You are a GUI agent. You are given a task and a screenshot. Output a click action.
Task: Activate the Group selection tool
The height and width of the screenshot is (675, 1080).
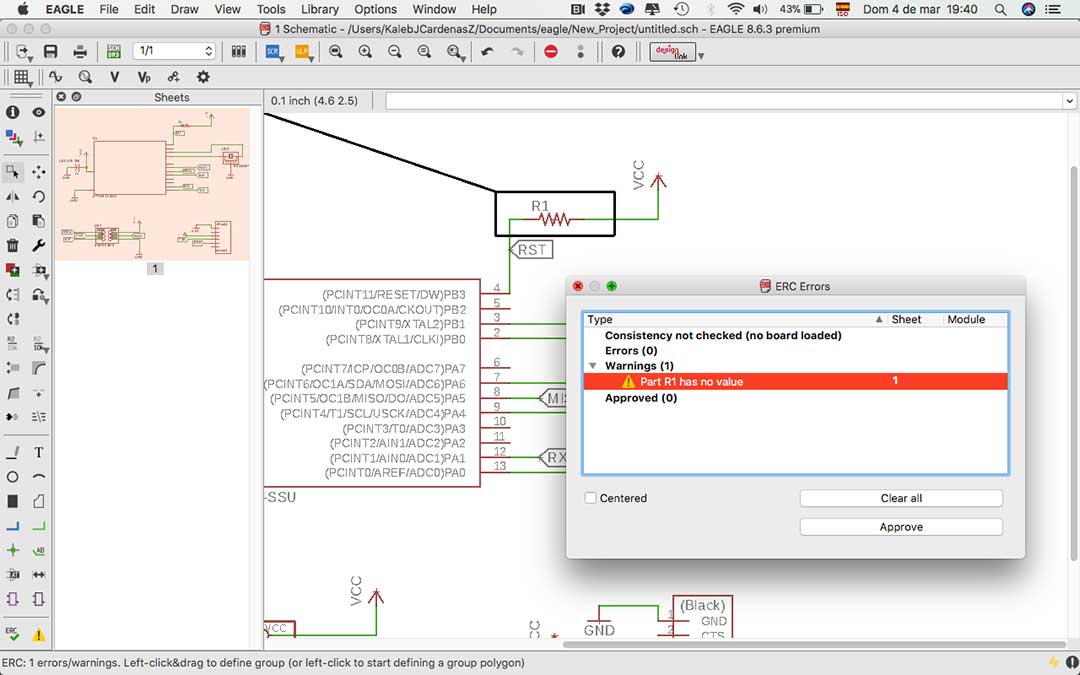pyautogui.click(x=12, y=172)
